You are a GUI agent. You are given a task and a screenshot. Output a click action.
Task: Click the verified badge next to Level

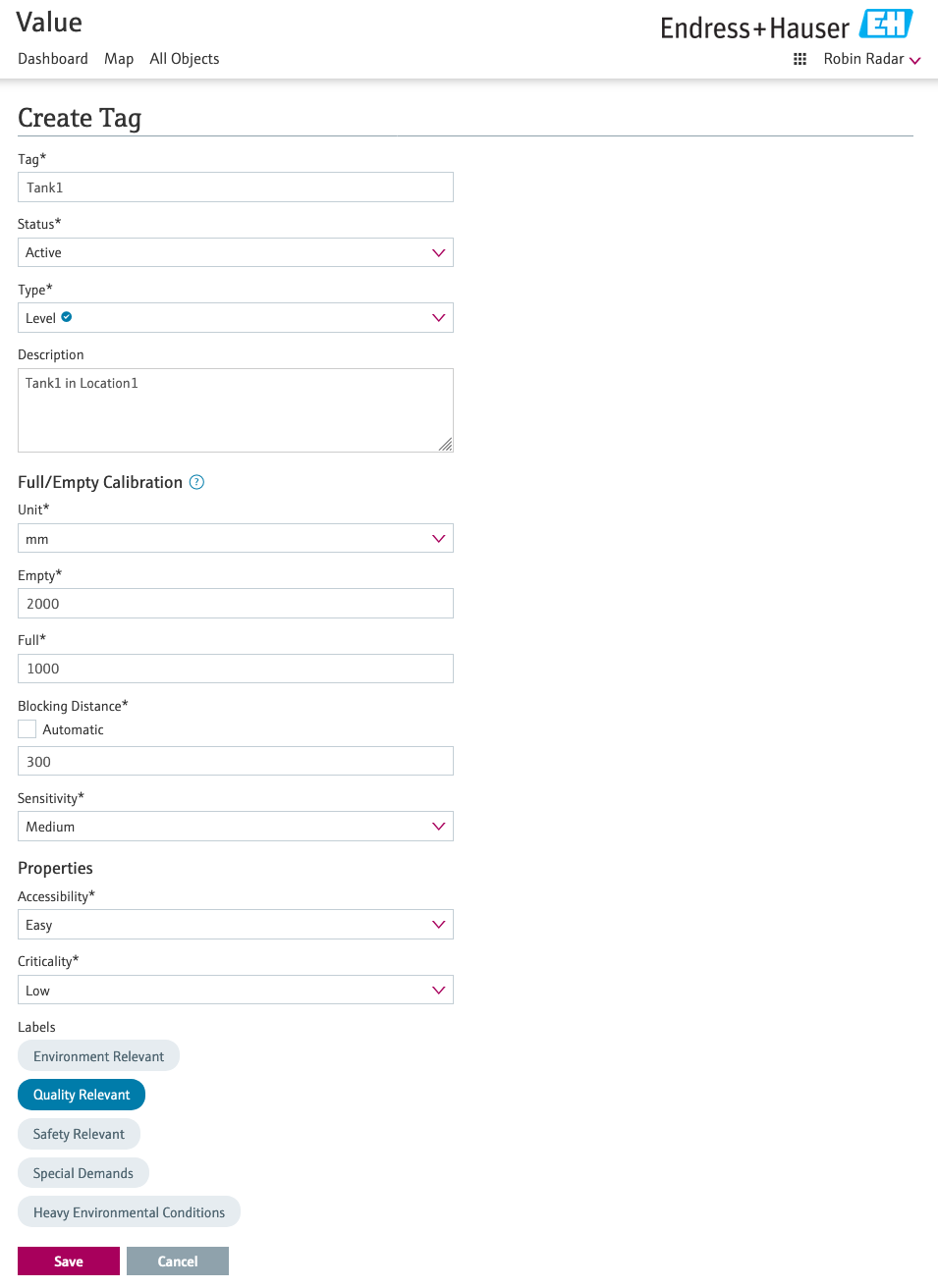67,317
